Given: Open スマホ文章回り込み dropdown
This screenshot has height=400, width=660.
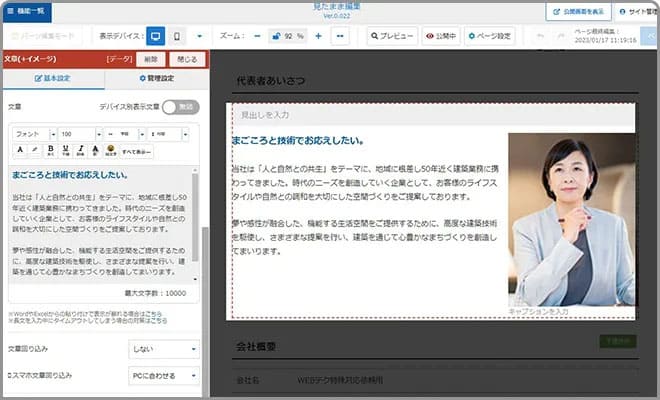Looking at the screenshot, I should tap(164, 376).
